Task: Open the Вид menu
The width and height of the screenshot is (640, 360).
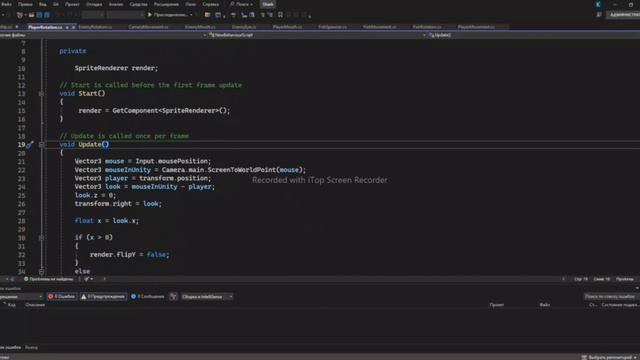Action: pos(42,4)
